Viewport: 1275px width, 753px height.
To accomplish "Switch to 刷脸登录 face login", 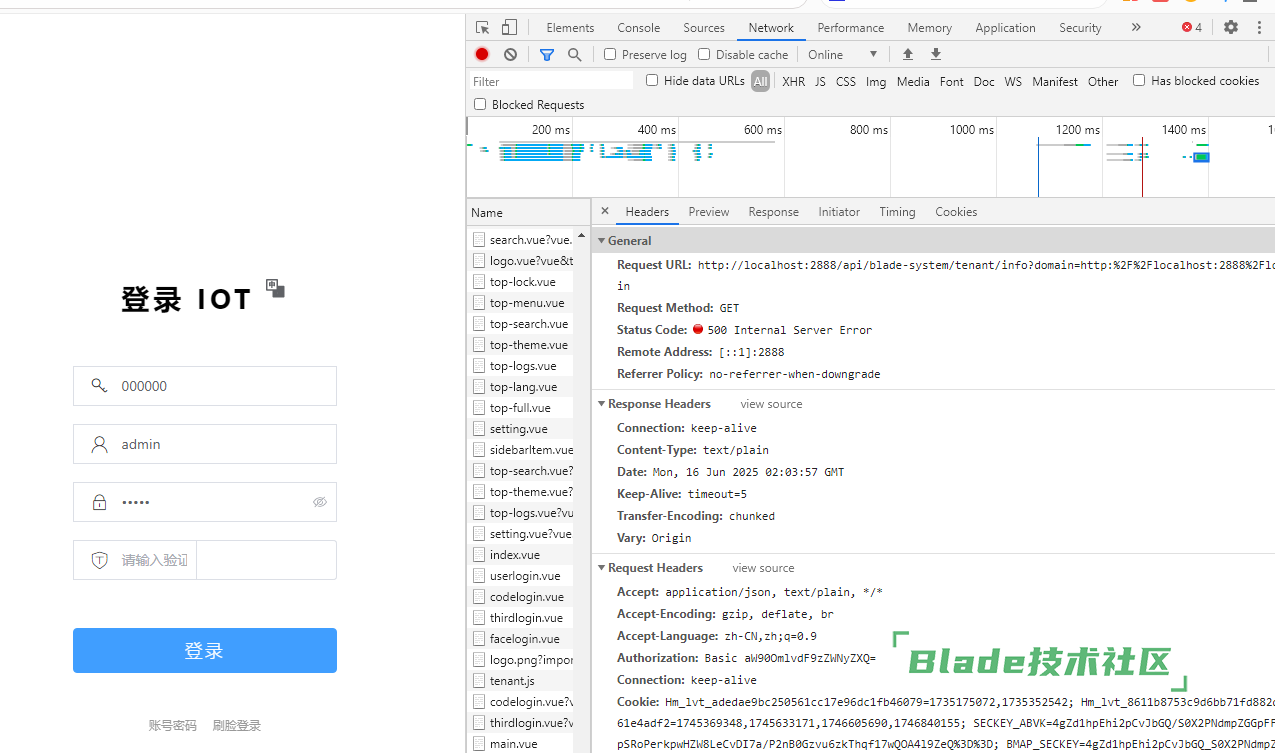I will coord(237,726).
